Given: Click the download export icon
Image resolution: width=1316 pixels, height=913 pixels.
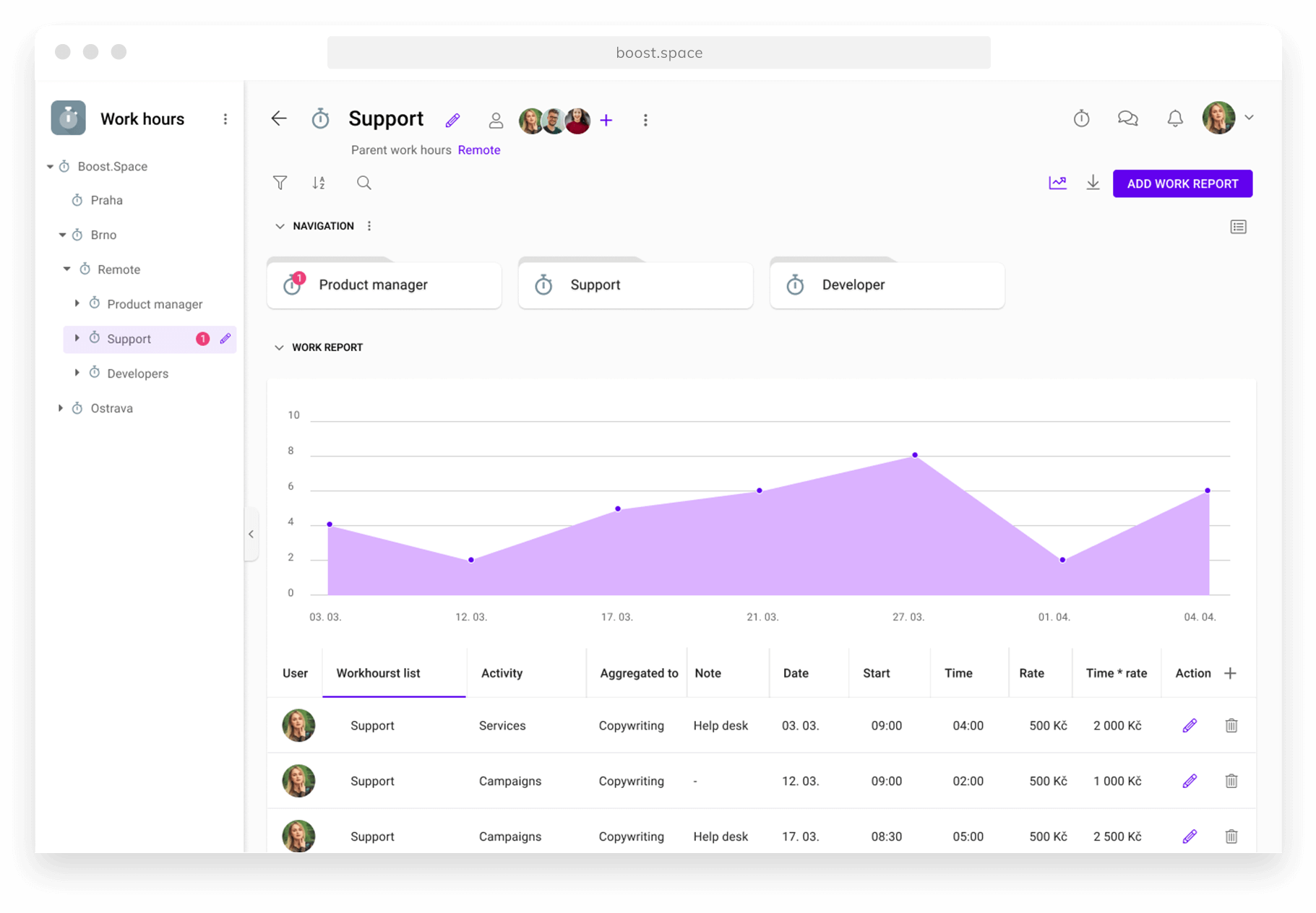Looking at the screenshot, I should click(x=1093, y=183).
